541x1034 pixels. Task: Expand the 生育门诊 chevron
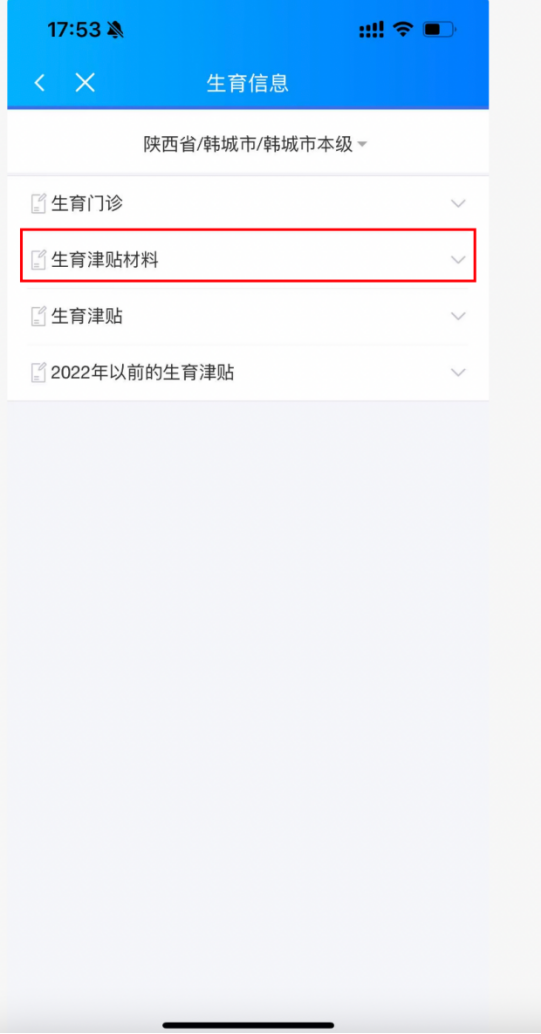click(x=458, y=204)
